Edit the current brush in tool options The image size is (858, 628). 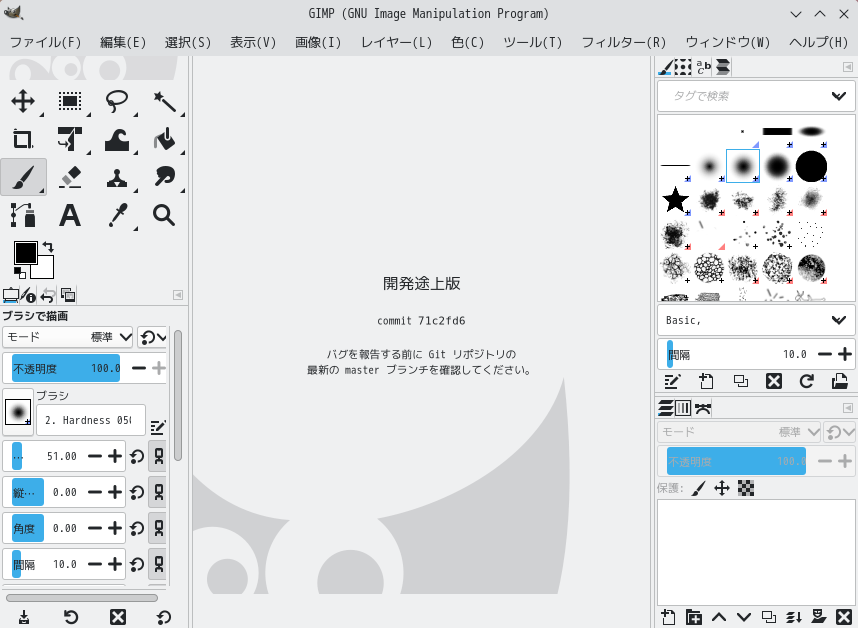pos(158,427)
